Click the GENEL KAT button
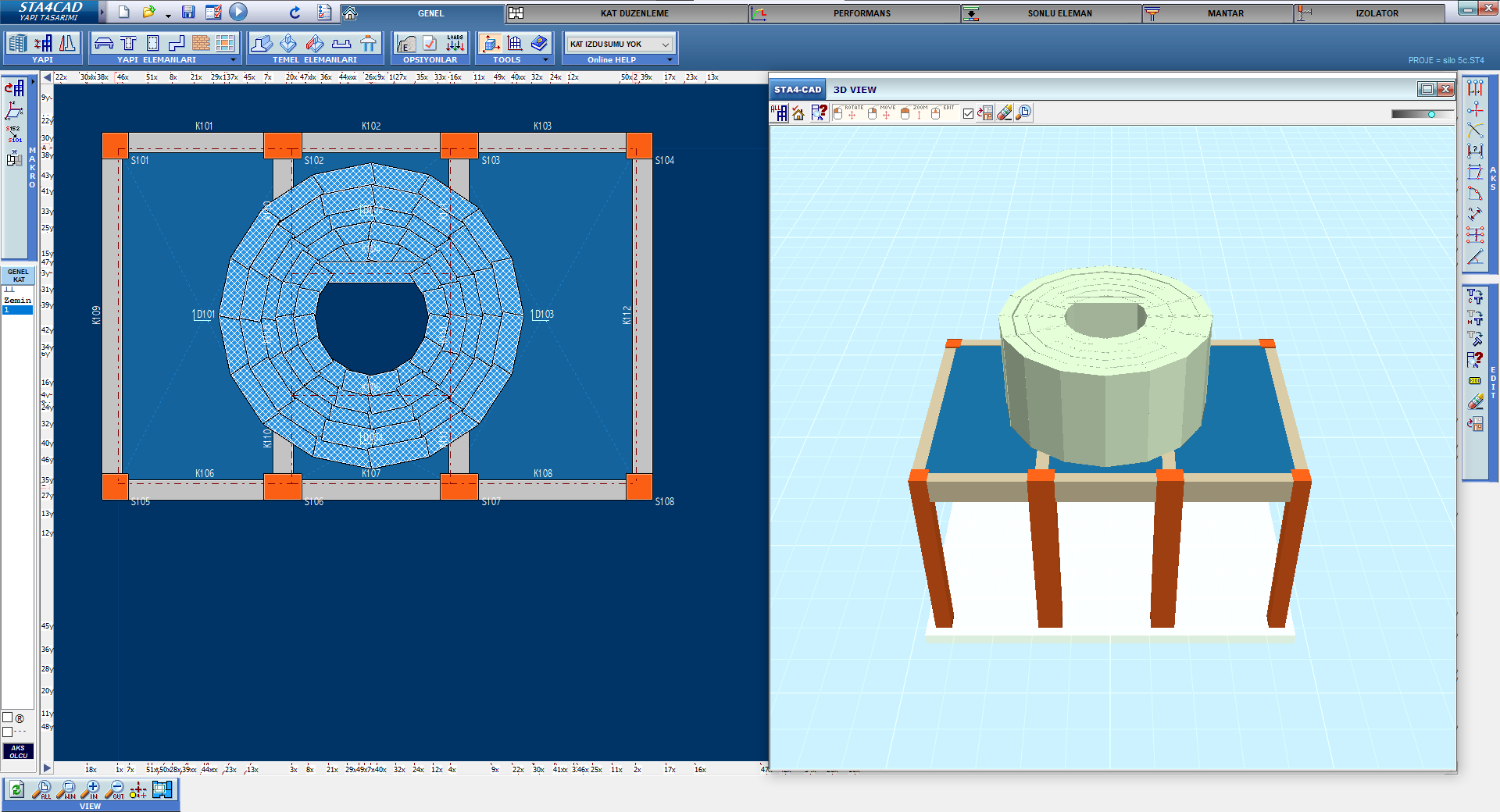Viewport: 1500px width, 812px height. [x=18, y=276]
